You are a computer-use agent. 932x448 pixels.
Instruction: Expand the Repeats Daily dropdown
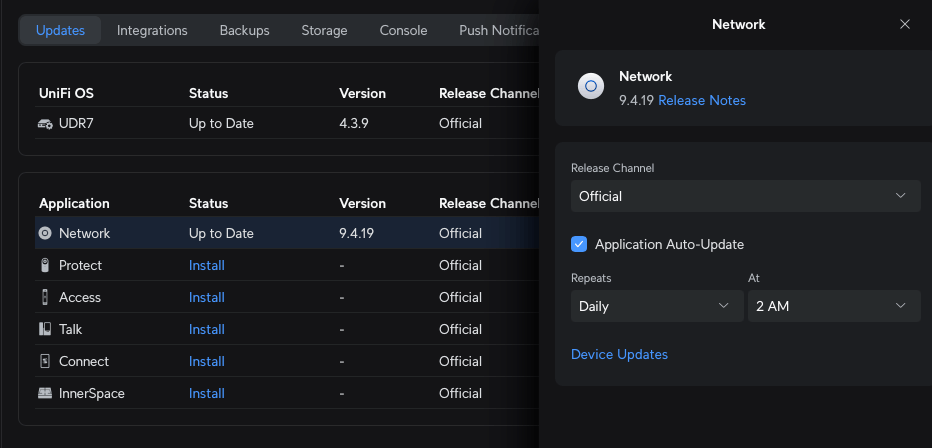(655, 306)
